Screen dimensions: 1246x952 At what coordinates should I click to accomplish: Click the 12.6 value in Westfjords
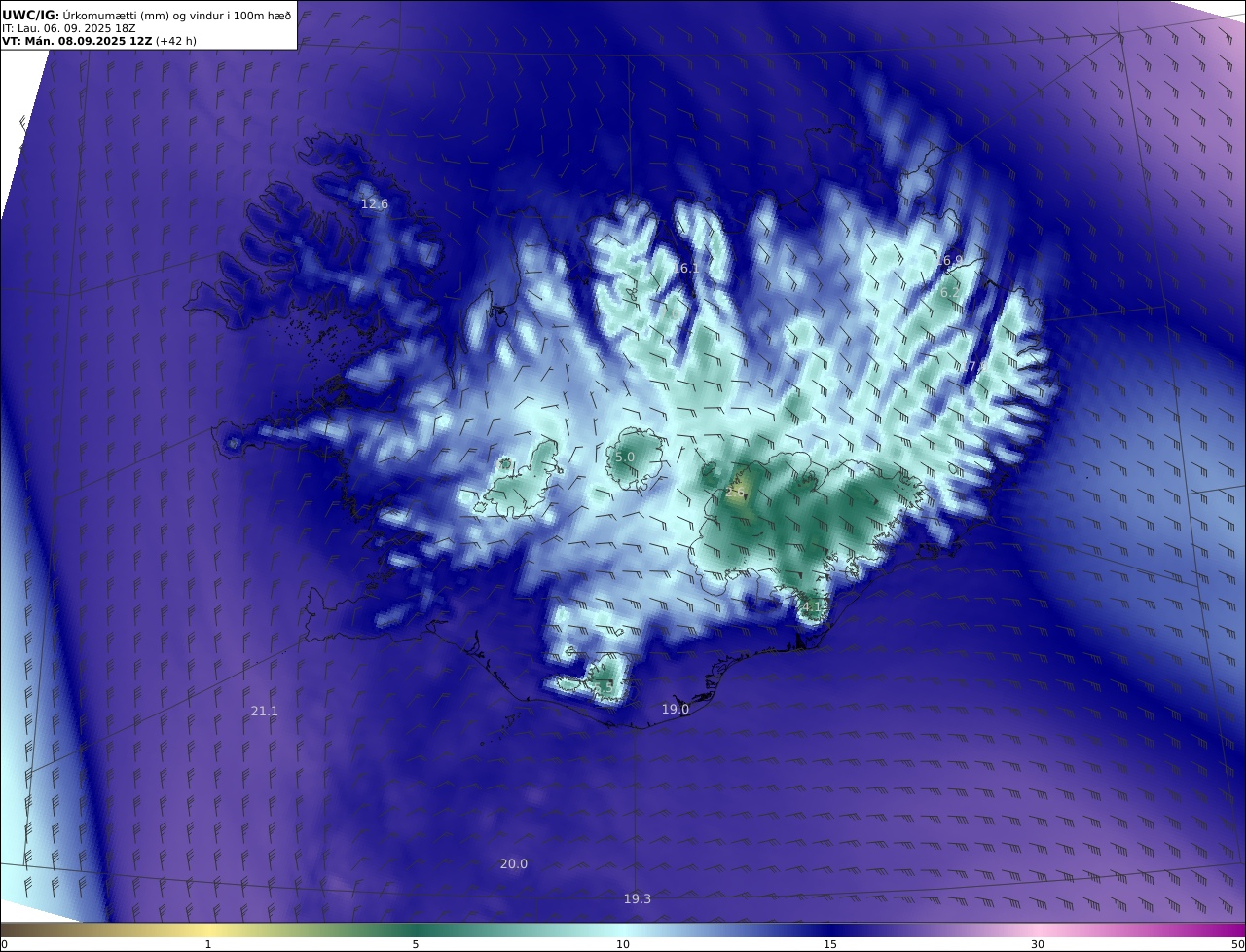(375, 204)
